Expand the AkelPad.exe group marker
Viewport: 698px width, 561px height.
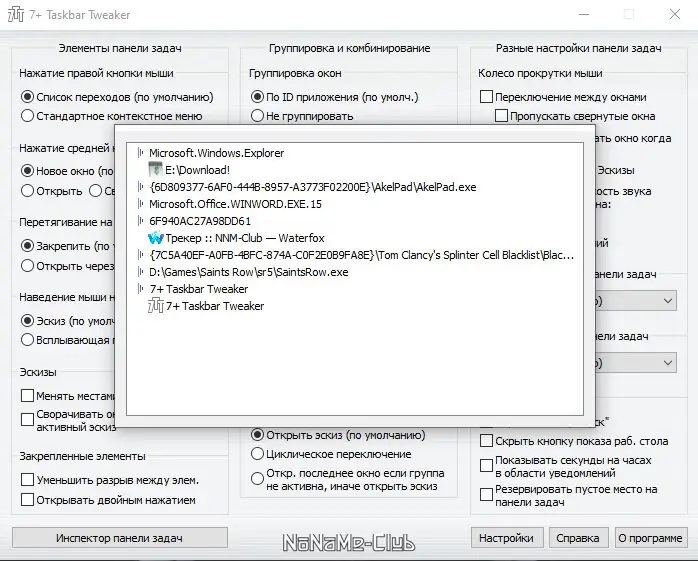click(x=141, y=187)
